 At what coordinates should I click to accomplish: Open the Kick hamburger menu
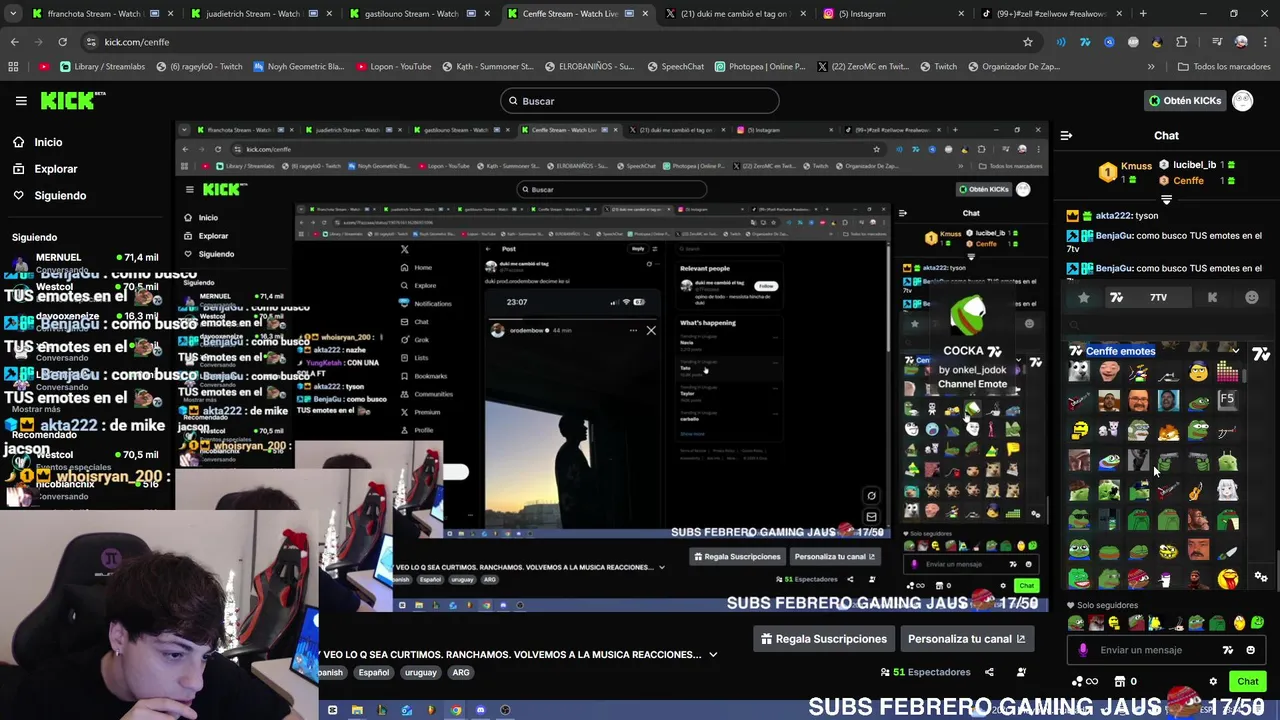point(20,101)
